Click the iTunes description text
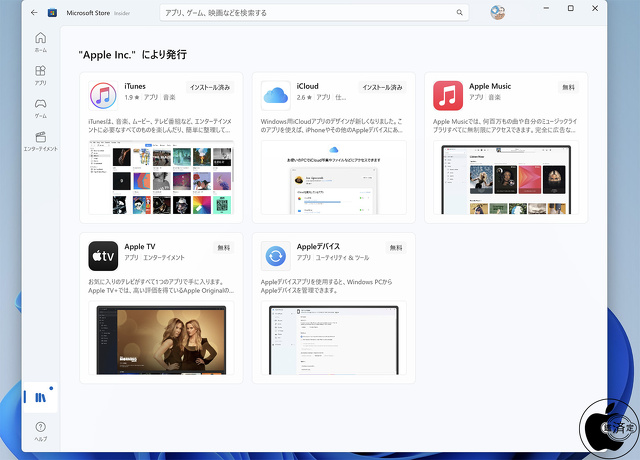The image size is (640, 460). [x=160, y=126]
